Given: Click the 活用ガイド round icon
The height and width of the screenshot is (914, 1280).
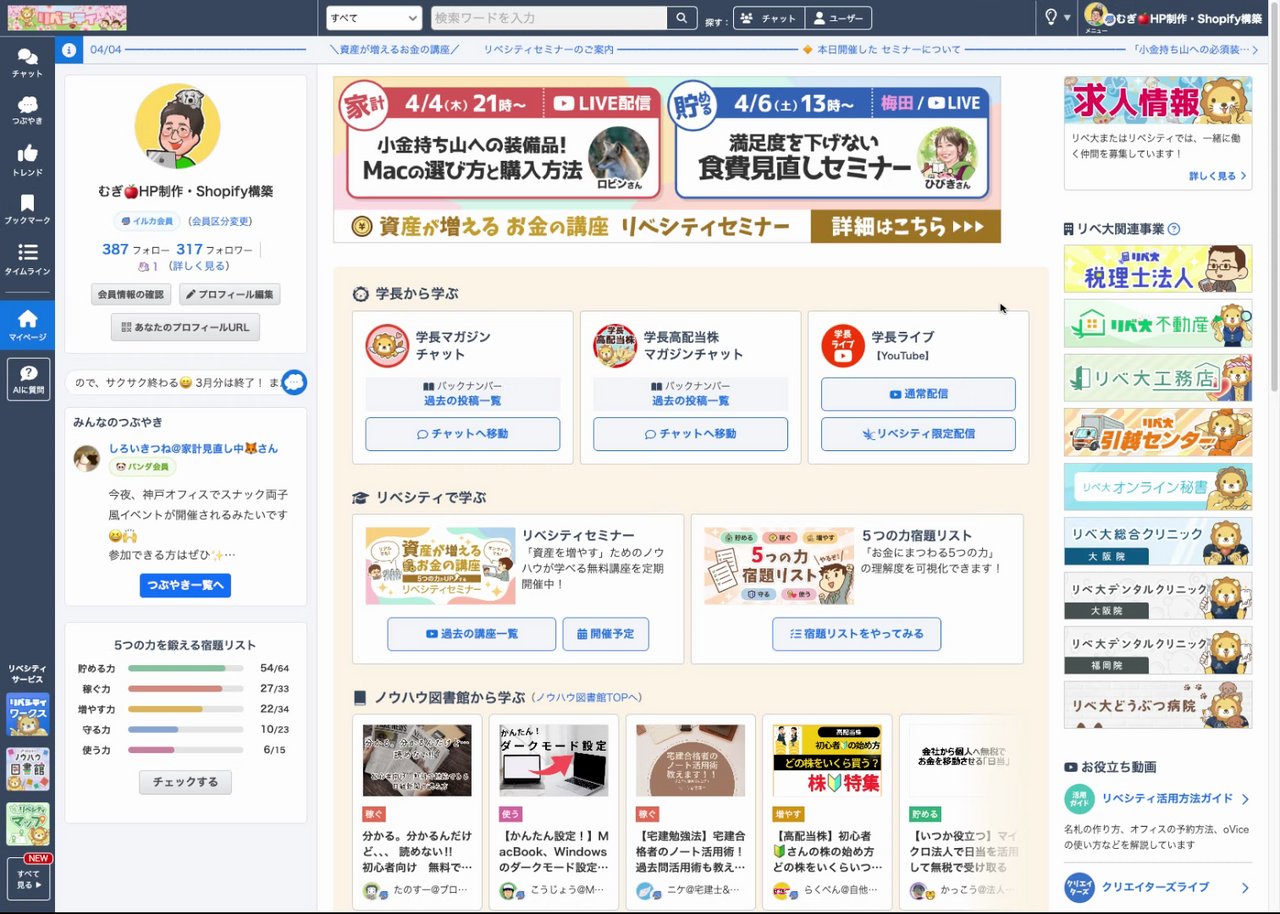Looking at the screenshot, I should click(x=1079, y=799).
